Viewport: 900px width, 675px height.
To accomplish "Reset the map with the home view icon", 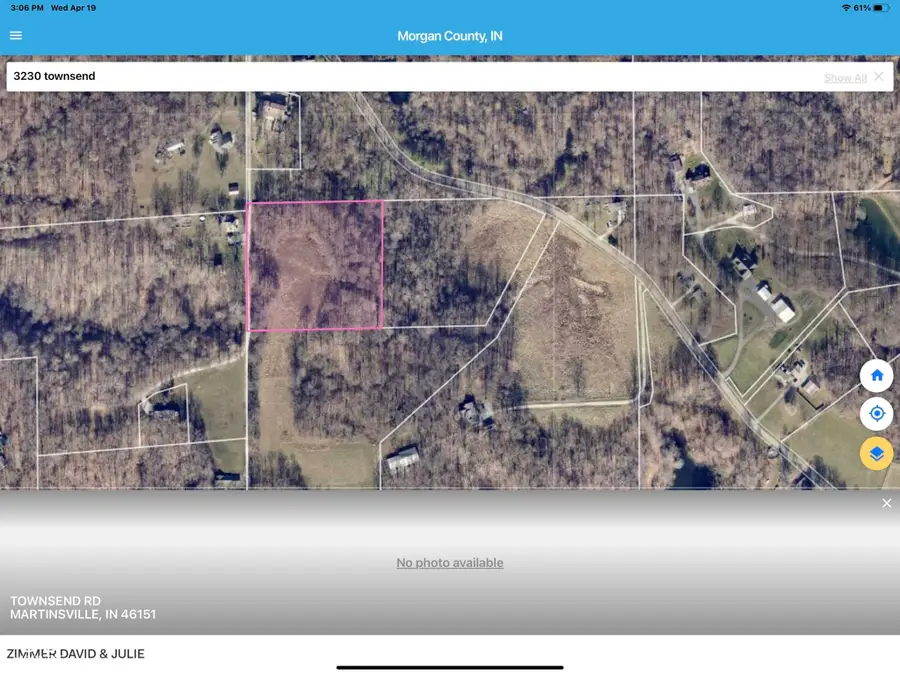I will [876, 374].
